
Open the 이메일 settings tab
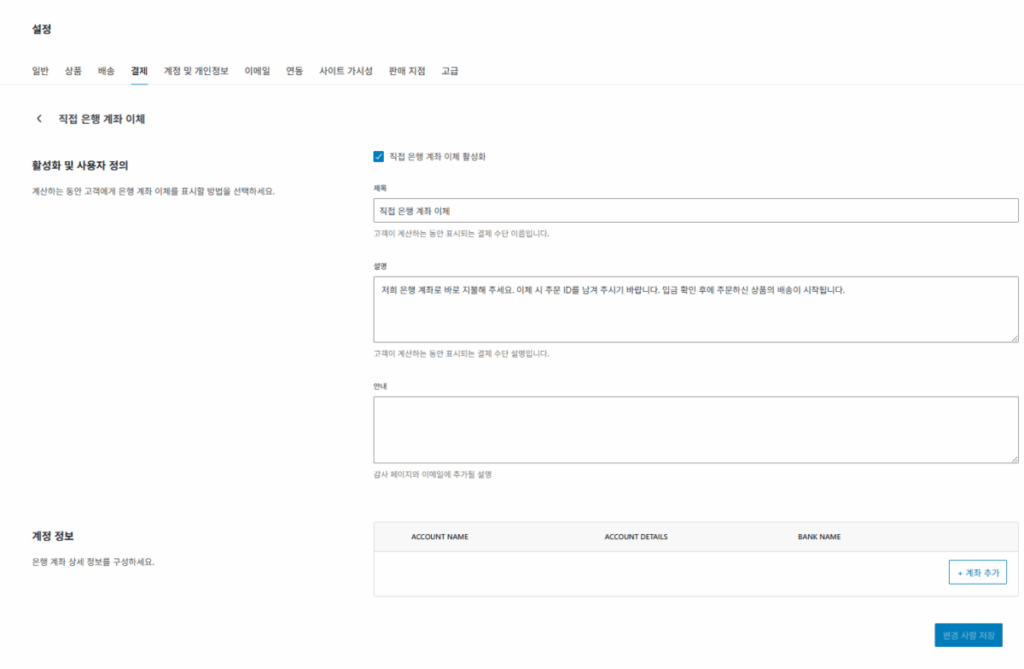(258, 71)
